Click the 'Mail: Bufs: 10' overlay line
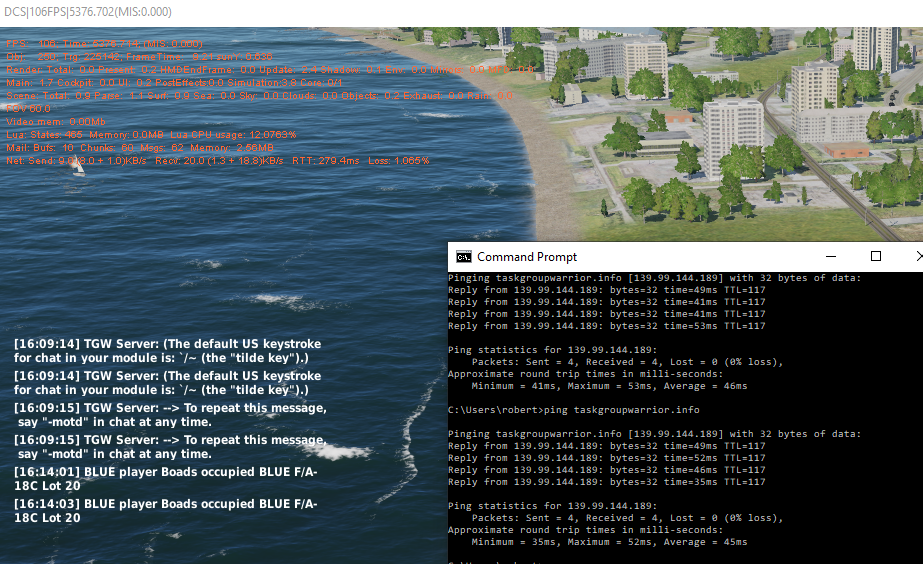 click(x=140, y=148)
